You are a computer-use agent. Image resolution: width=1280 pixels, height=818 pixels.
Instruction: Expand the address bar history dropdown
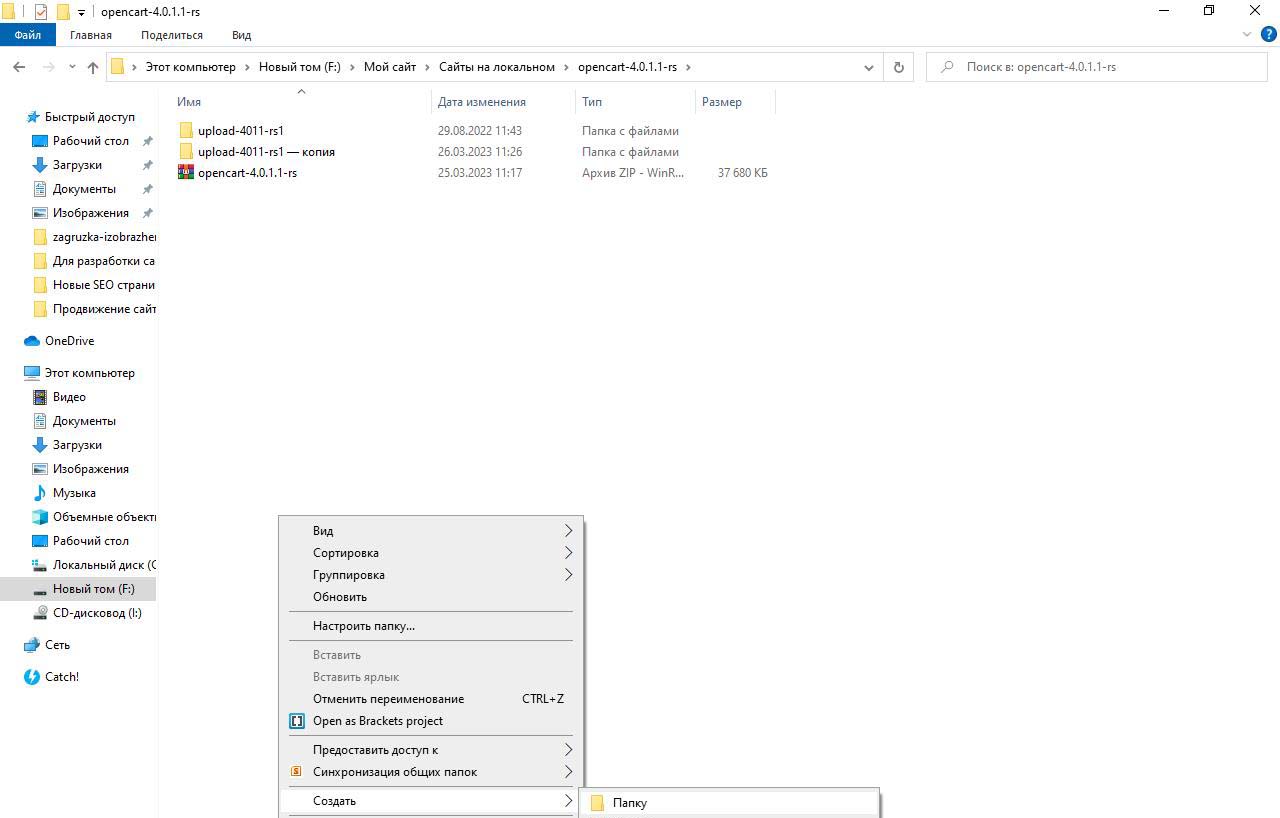[868, 67]
